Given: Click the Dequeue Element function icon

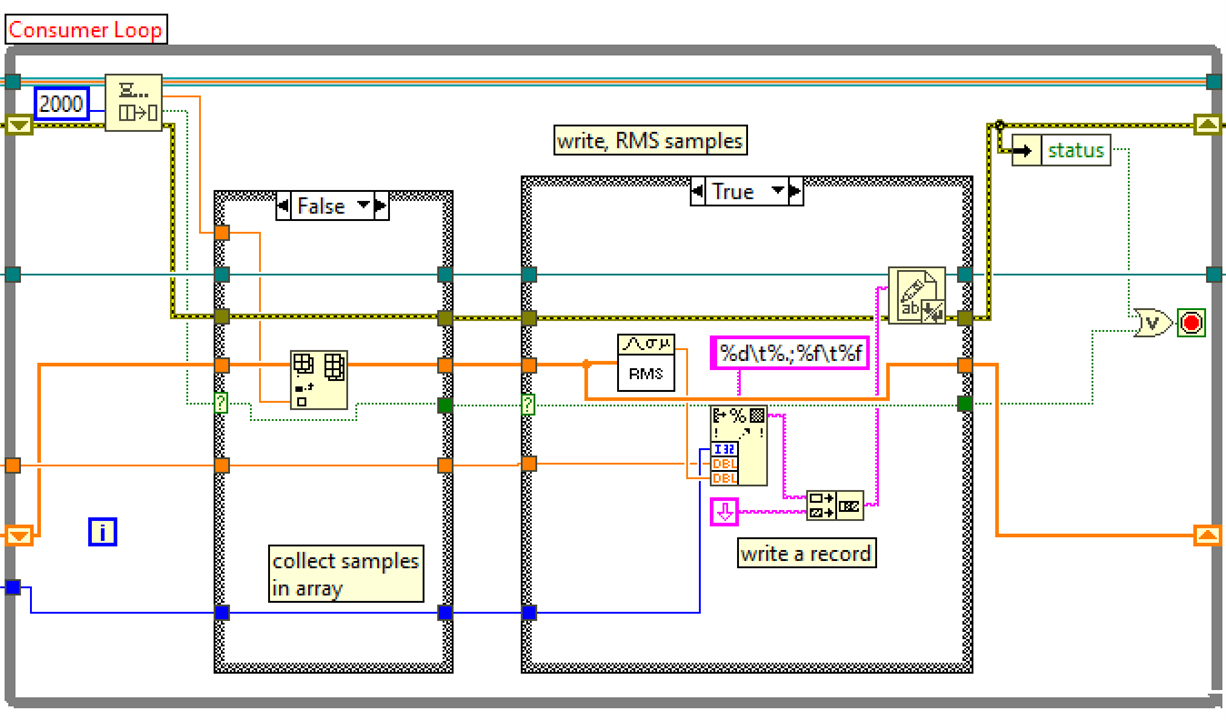Looking at the screenshot, I should pyautogui.click(x=134, y=101).
